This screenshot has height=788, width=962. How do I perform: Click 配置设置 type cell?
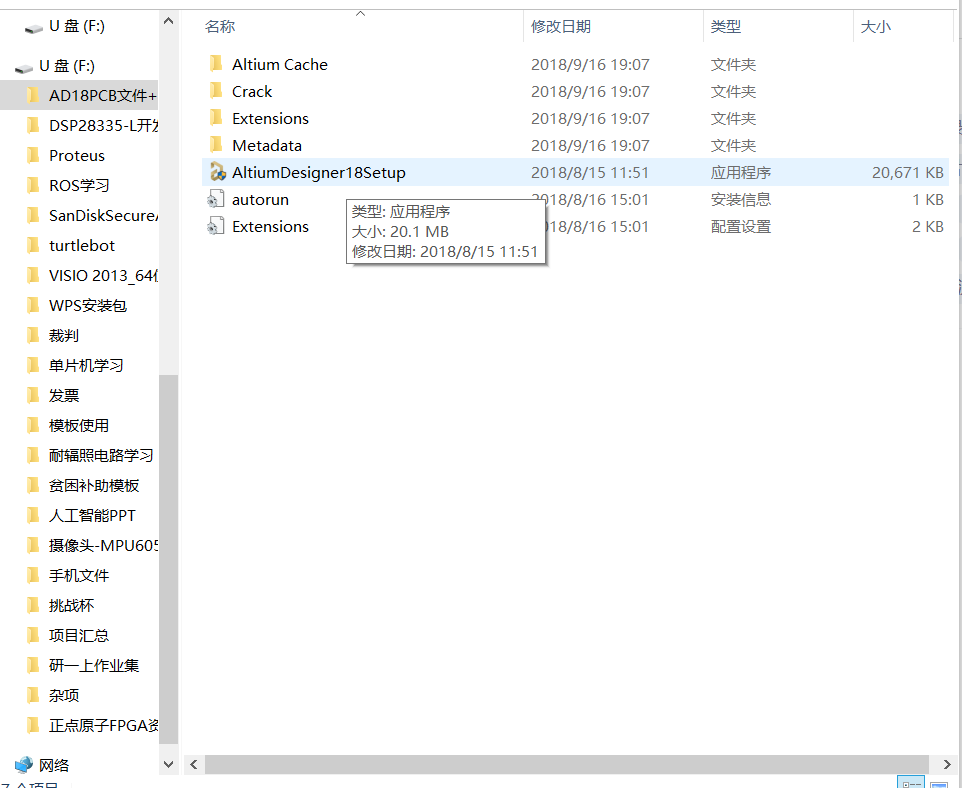coord(741,226)
